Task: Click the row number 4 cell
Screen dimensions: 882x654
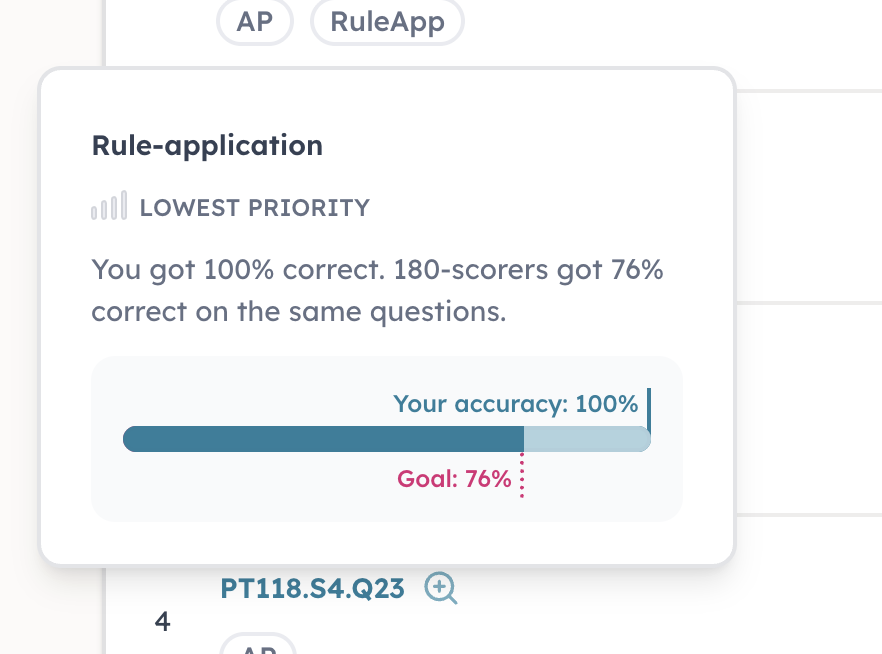Action: coord(163,621)
